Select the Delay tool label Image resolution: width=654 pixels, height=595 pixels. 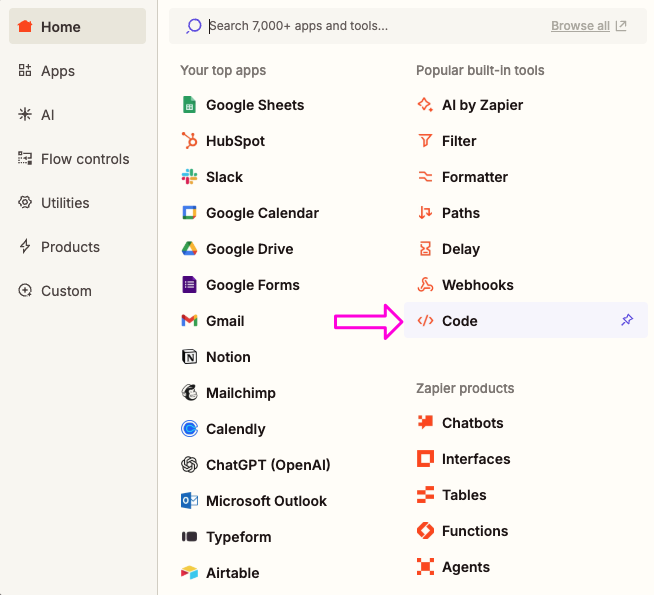460,249
